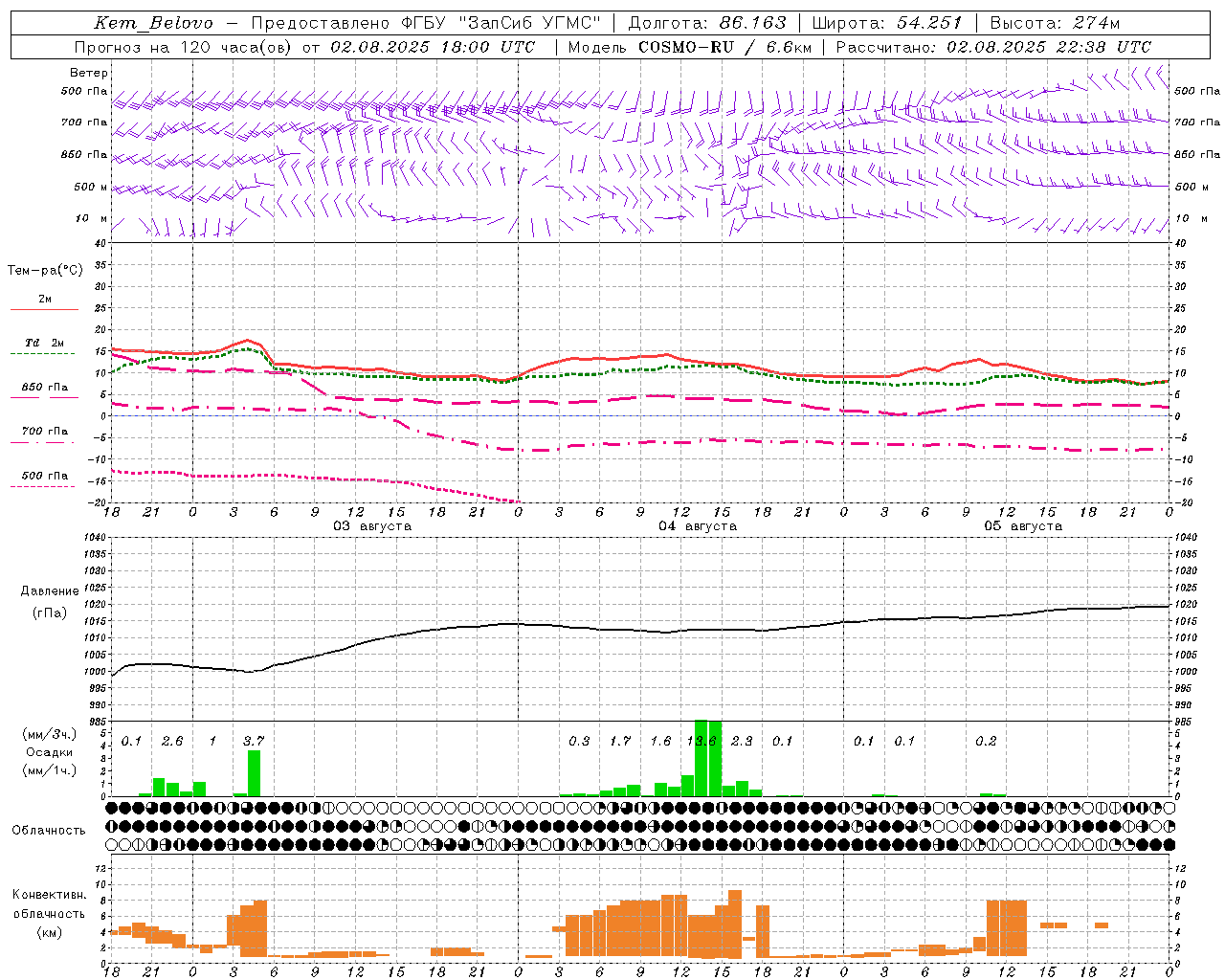The height and width of the screenshot is (980, 1225).
Task: Click the Td 2м legend entry
Action: pyautogui.click(x=44, y=343)
